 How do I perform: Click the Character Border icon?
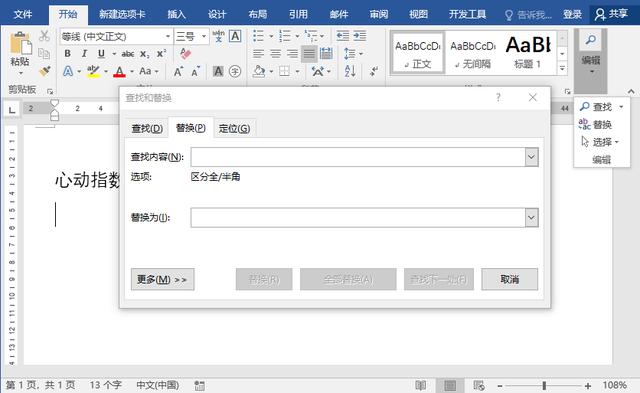click(x=235, y=36)
